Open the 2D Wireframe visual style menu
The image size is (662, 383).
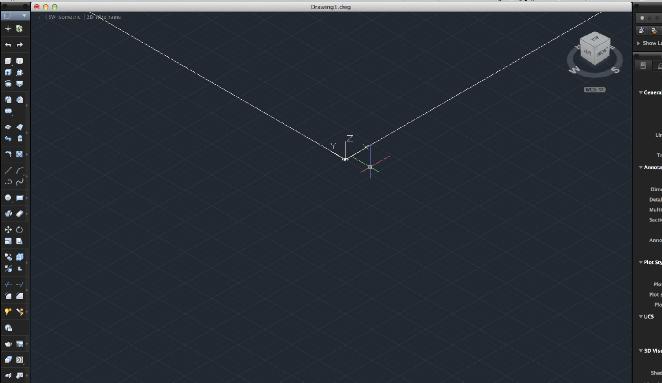tap(104, 17)
